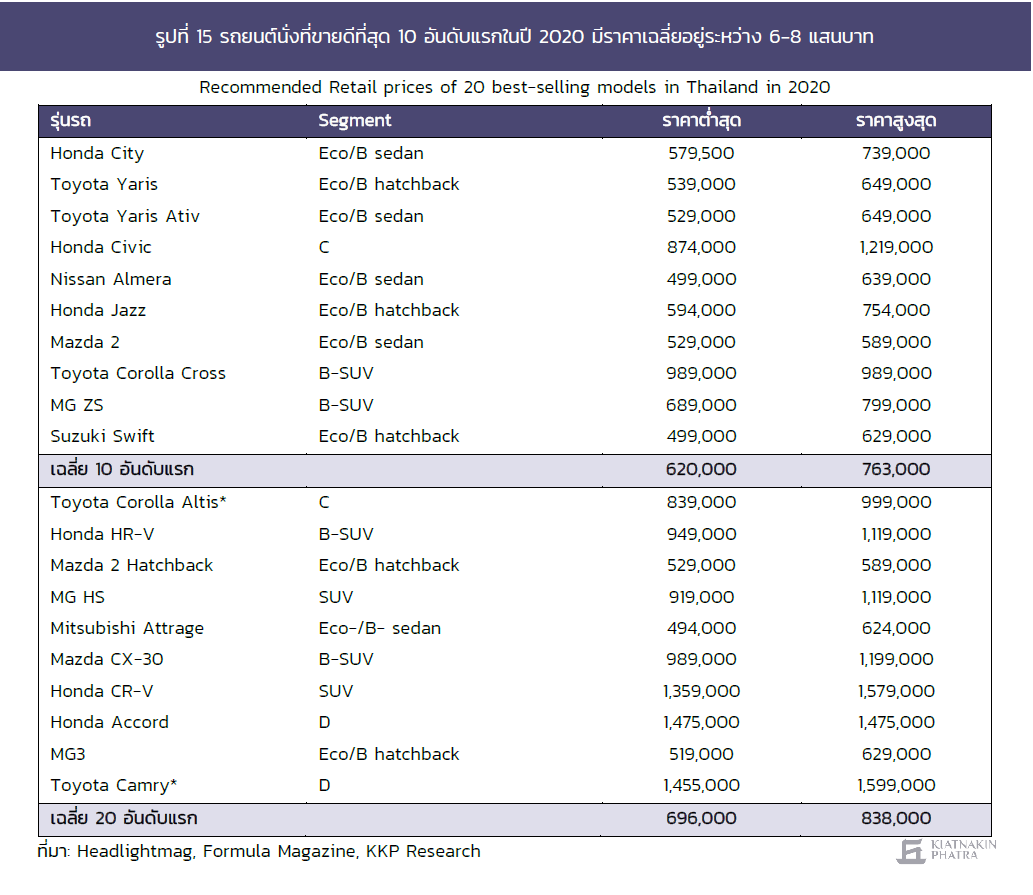Click Toyota Yaris segment 'Eco/B hatchback'
This screenshot has height=895, width=1033.
[389, 184]
